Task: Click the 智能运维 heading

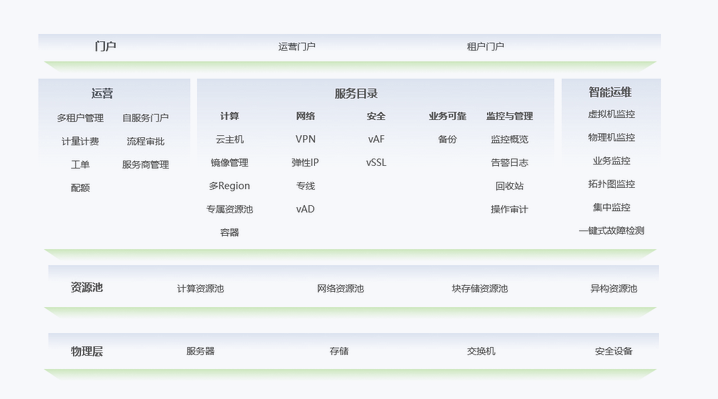Action: (610, 92)
